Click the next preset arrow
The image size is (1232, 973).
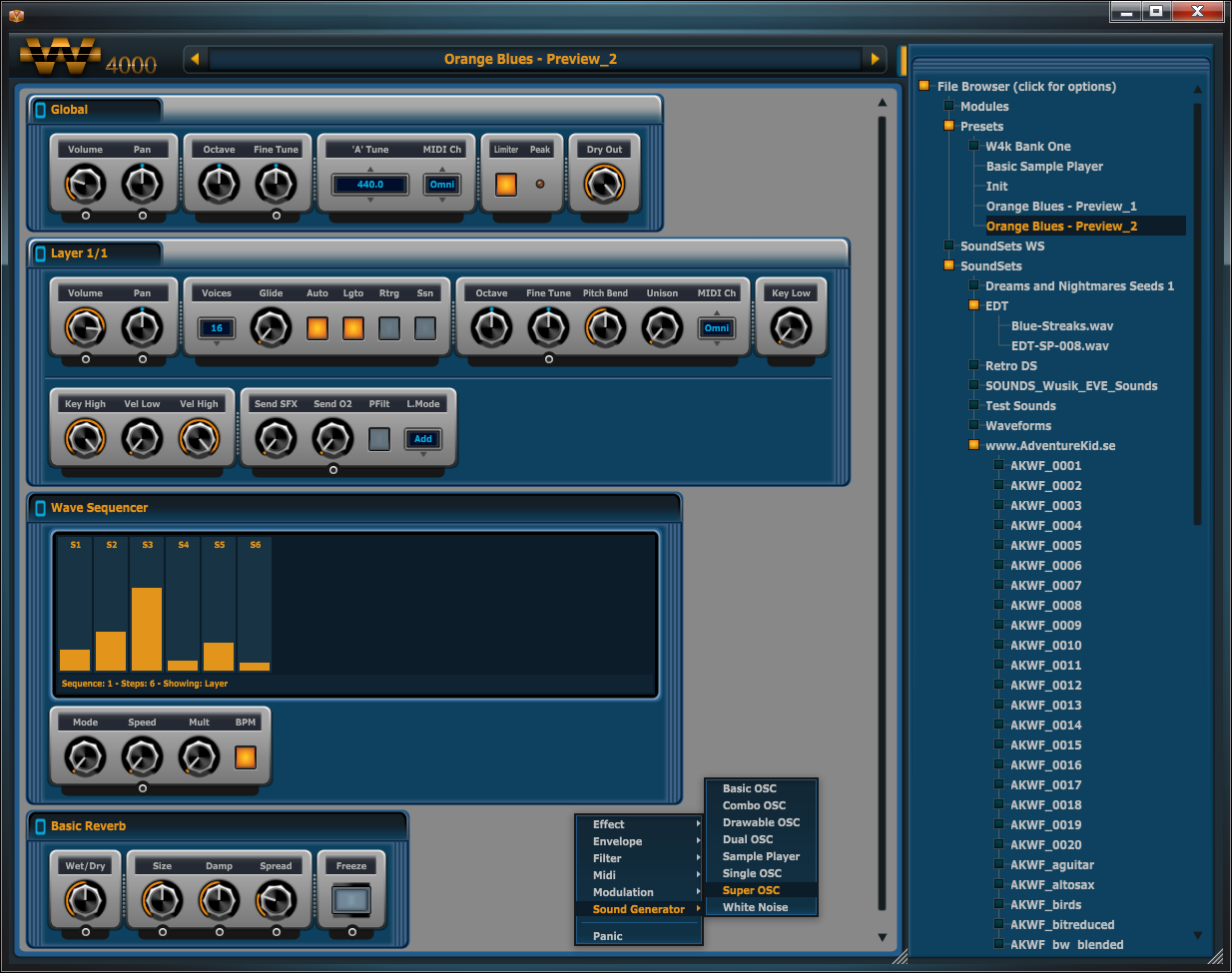876,59
